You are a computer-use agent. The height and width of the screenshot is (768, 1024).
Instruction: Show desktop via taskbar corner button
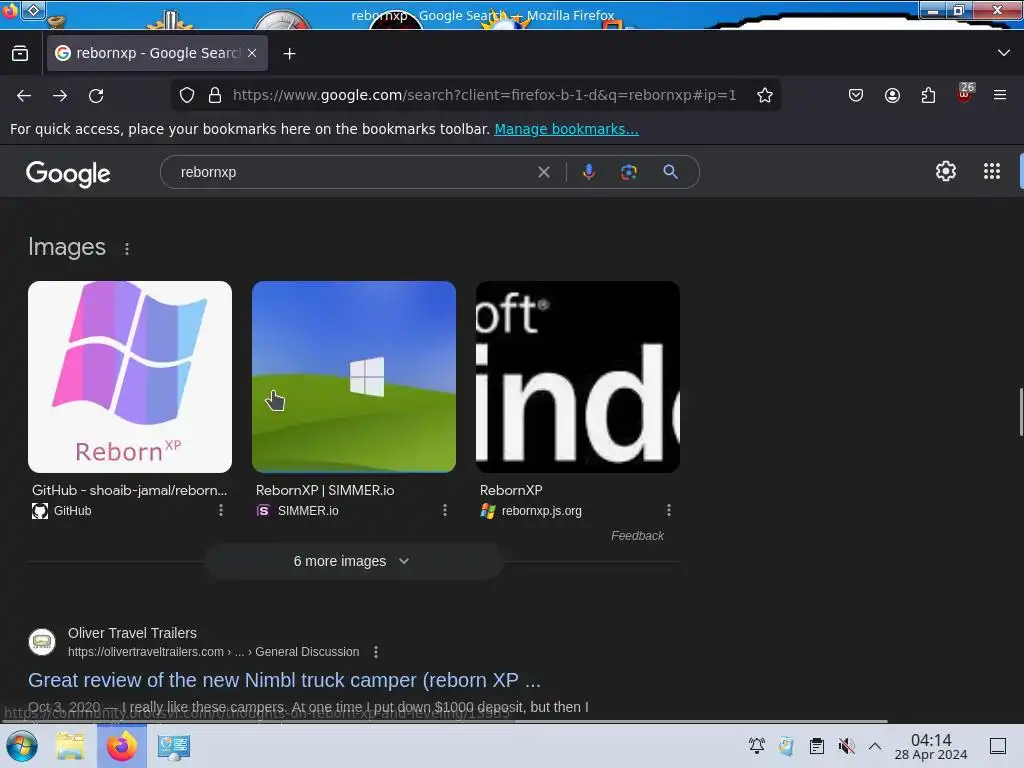coord(998,746)
